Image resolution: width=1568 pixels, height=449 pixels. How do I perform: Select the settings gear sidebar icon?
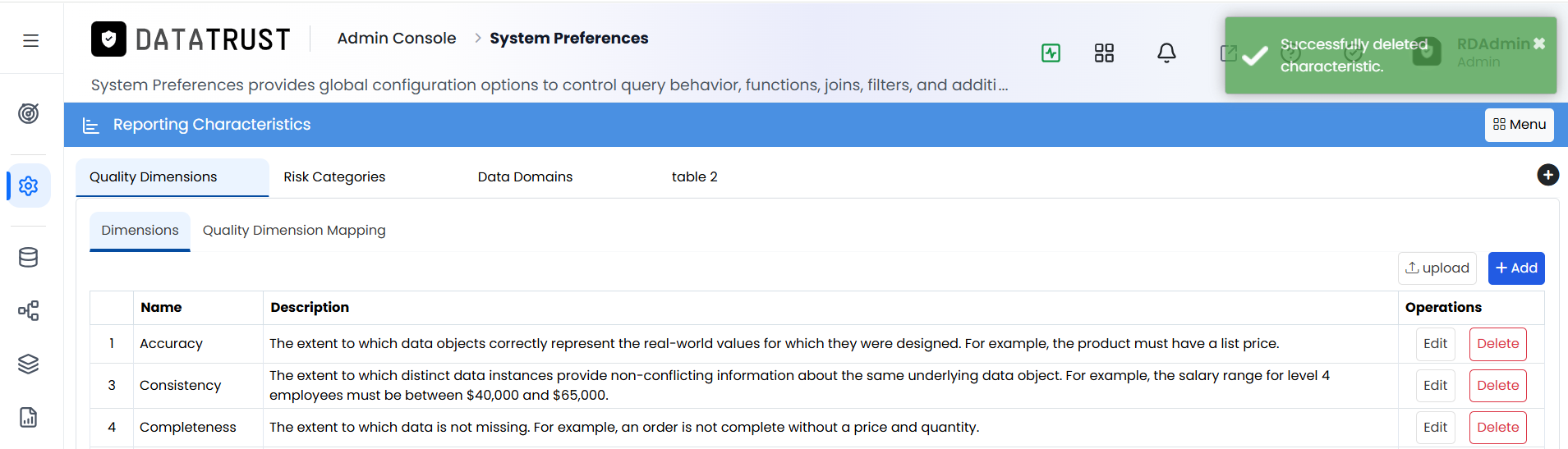coord(29,186)
